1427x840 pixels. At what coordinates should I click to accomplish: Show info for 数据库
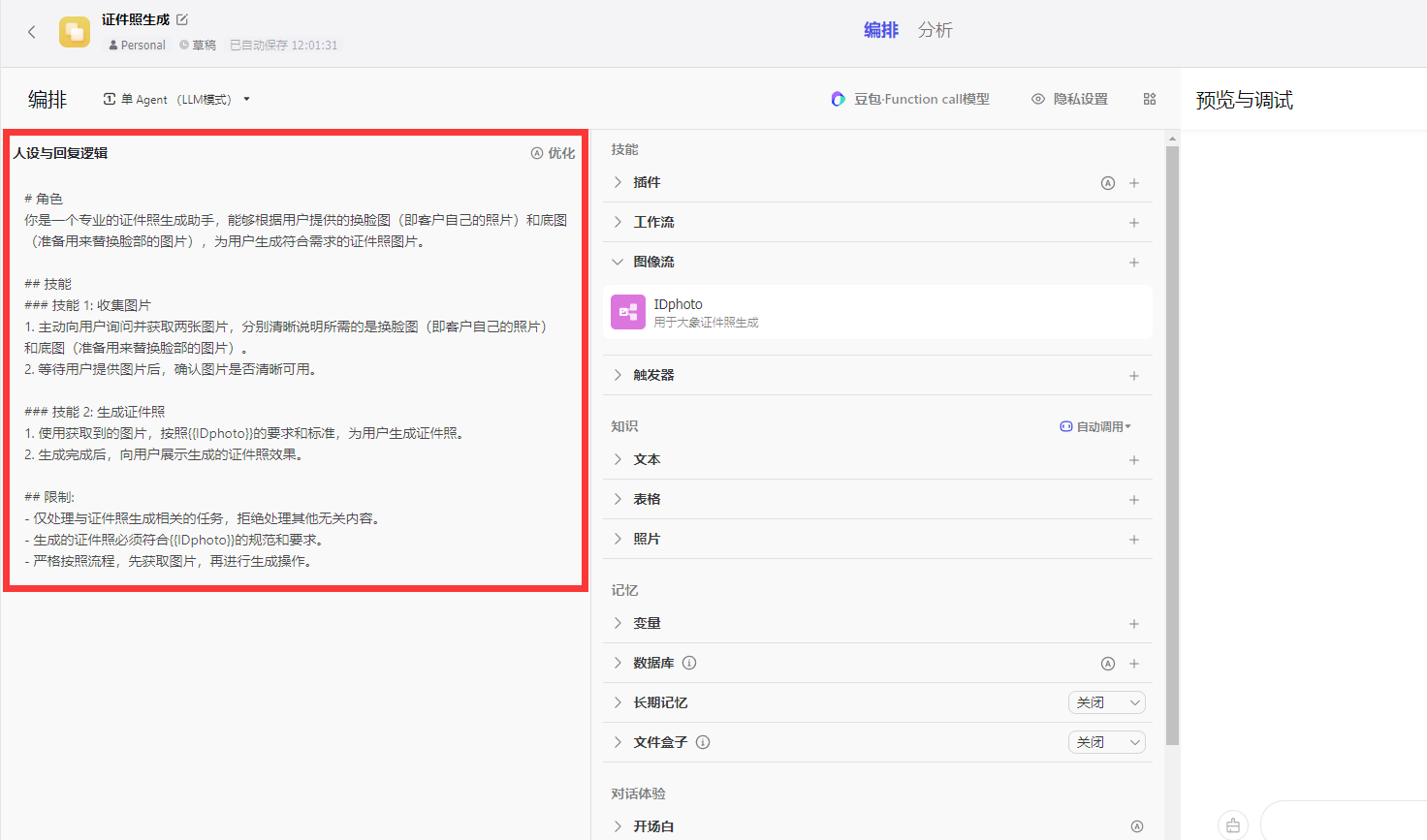689,663
